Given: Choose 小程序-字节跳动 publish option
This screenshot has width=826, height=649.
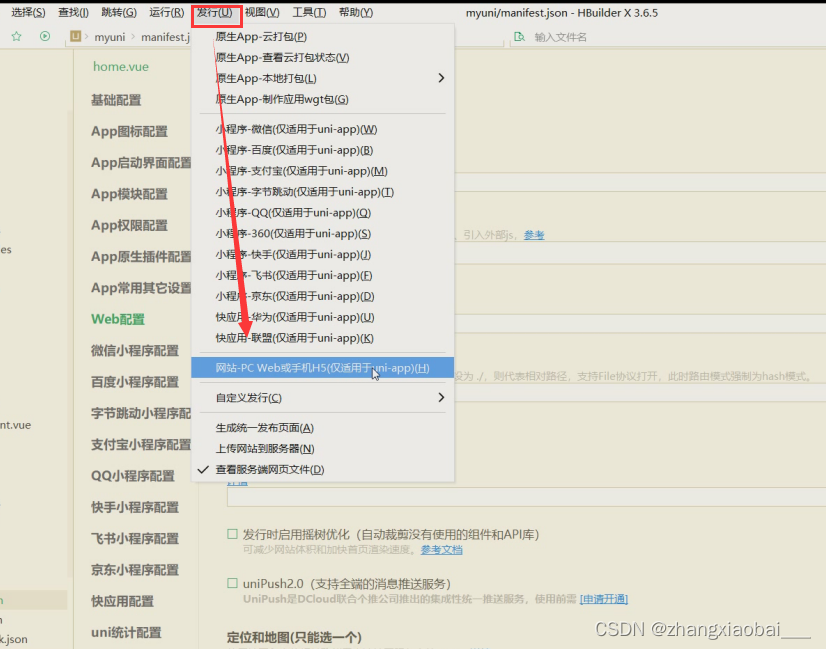Looking at the screenshot, I should pos(322,192).
